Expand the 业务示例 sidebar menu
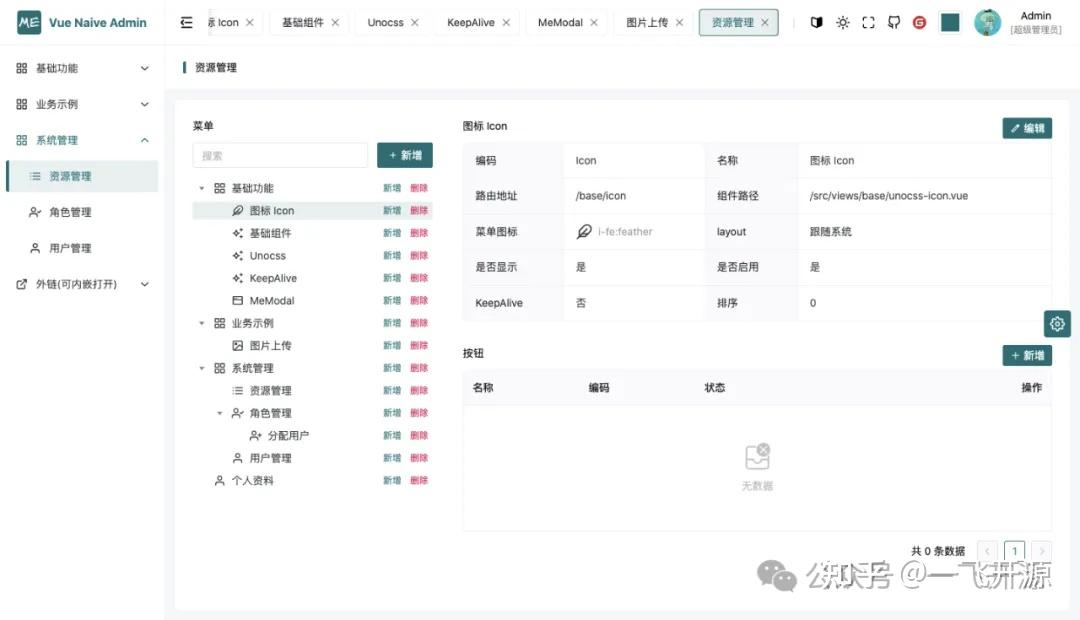The width and height of the screenshot is (1080, 620). (x=82, y=104)
